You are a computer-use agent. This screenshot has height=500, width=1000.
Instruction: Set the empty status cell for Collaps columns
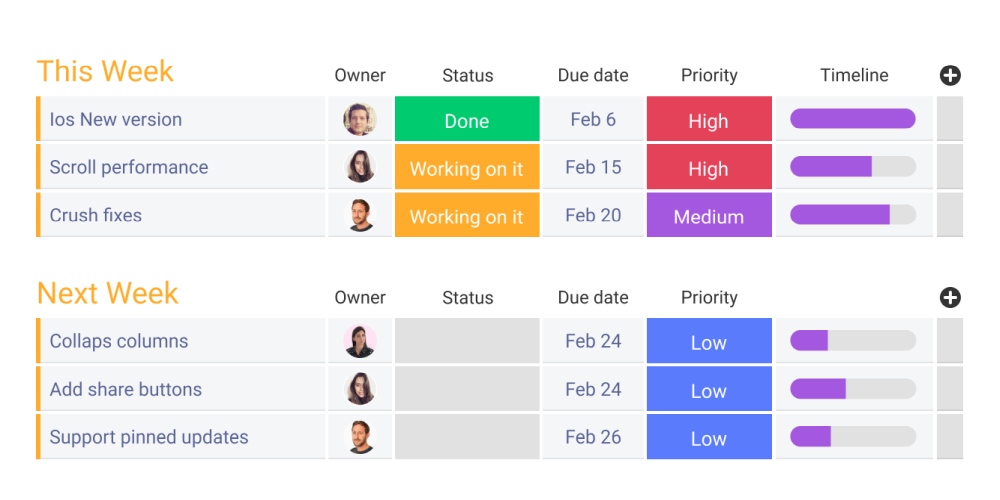(467, 341)
